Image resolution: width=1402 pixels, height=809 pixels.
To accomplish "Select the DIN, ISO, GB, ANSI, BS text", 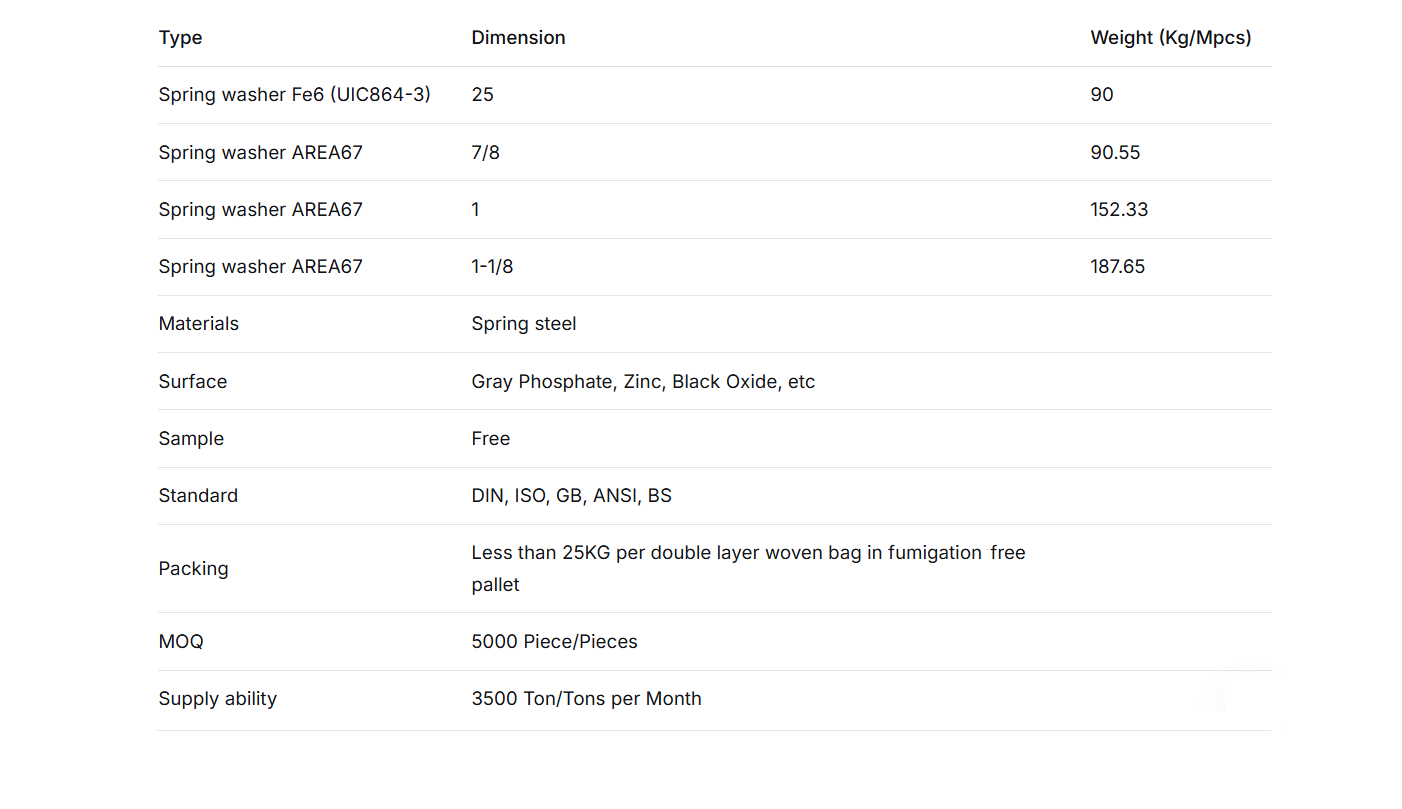I will click(571, 496).
